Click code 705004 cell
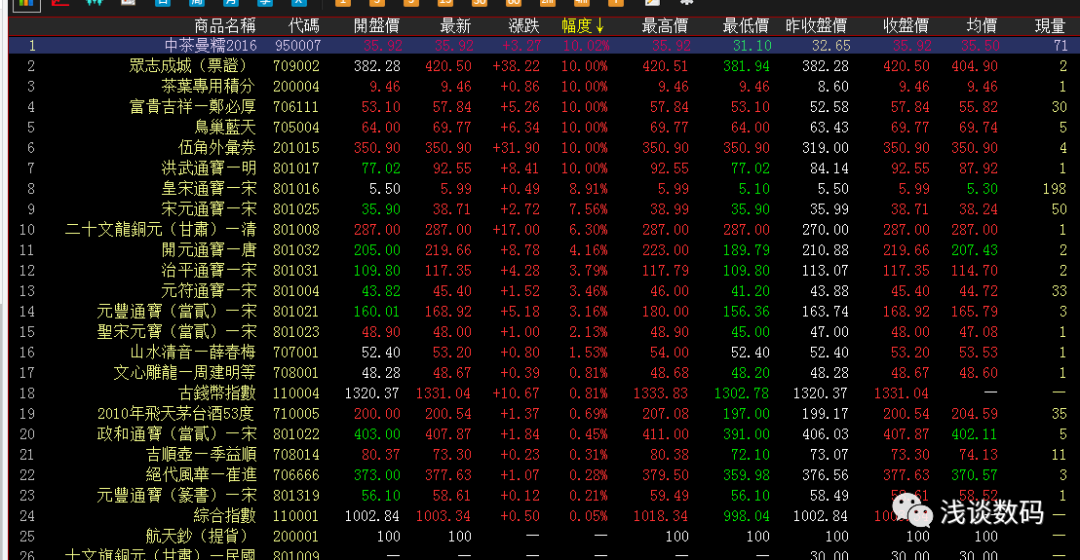 coord(296,127)
